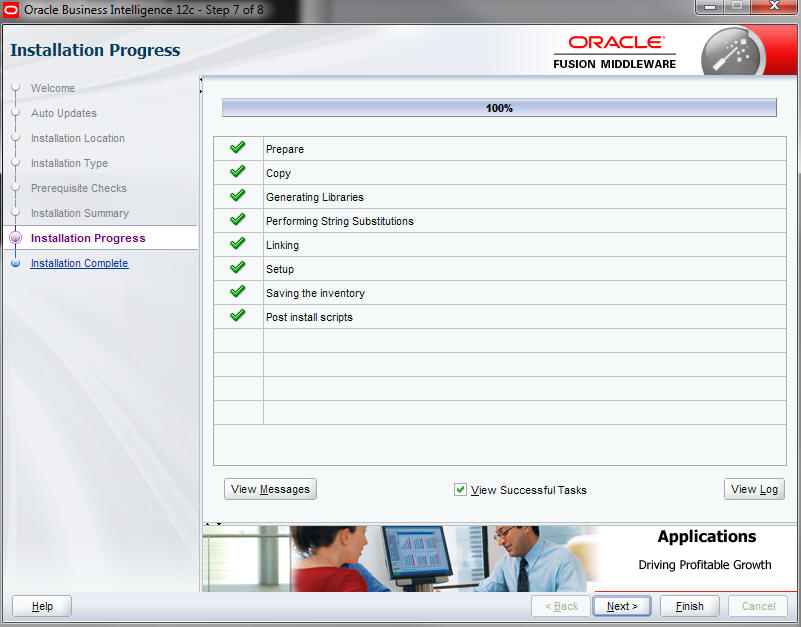Screen dimensions: 801x627
Task: Click the Oracle Fusion Middleware logo
Action: 615,52
